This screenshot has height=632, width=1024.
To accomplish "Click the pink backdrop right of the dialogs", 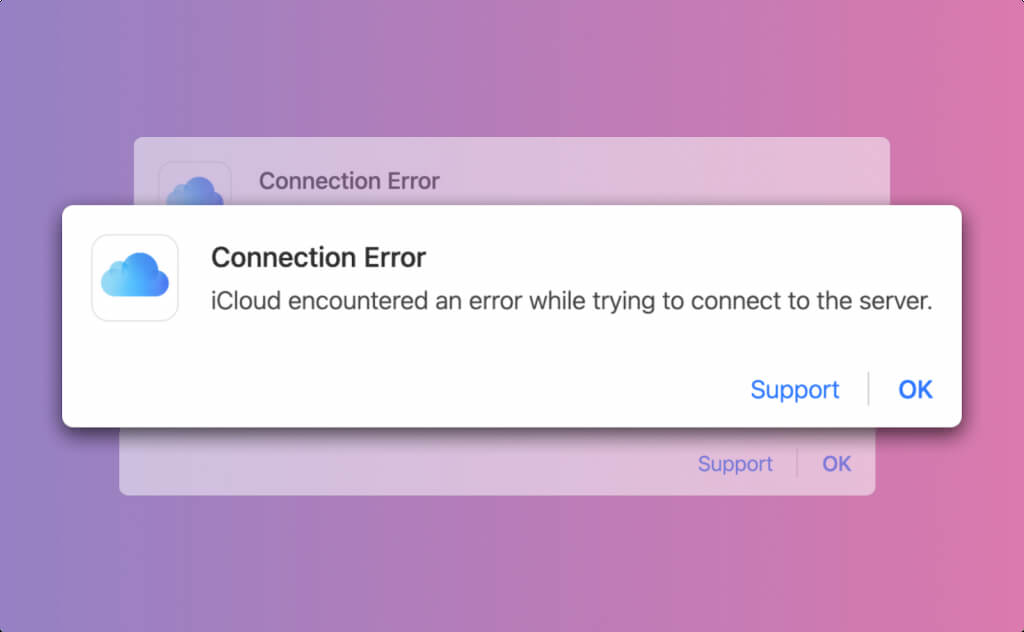I will 990,320.
